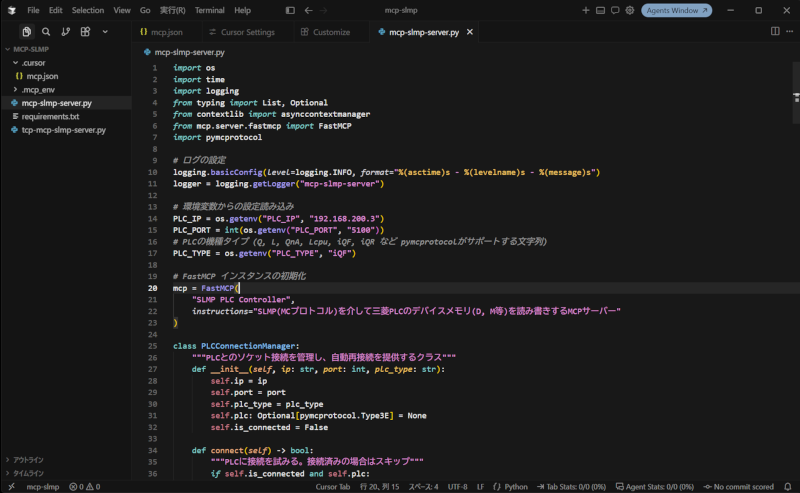Collapse the .cursor folder
The image size is (800, 493).
tap(66, 63)
